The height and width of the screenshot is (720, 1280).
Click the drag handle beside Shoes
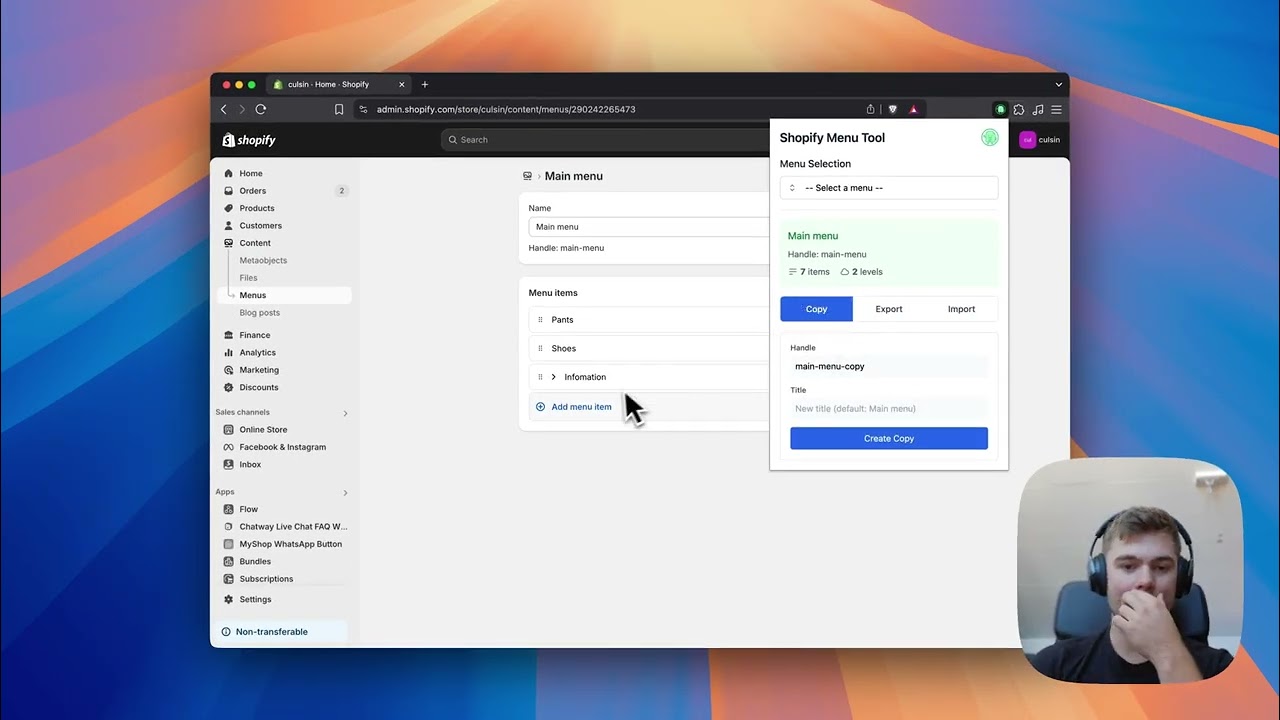tap(540, 349)
